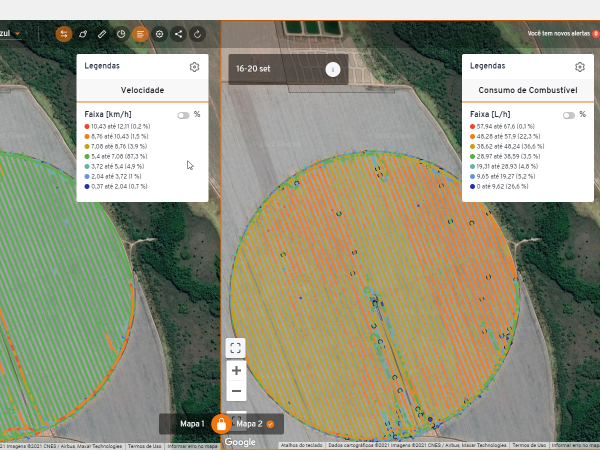Zoom in with the plus button
600x450 pixels.
tap(236, 370)
